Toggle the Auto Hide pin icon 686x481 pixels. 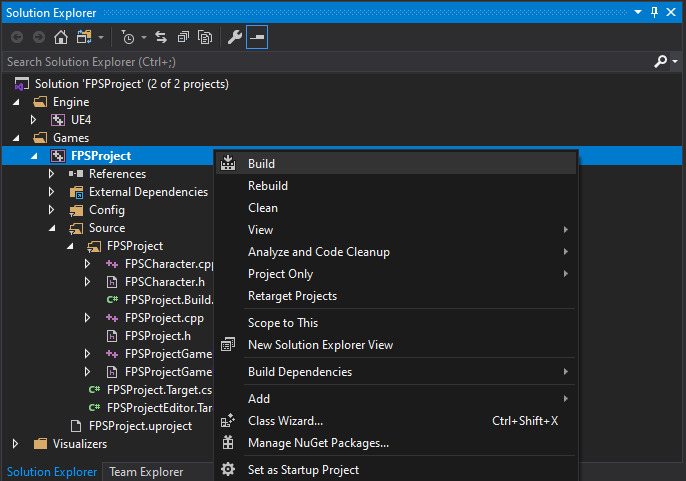click(x=654, y=12)
